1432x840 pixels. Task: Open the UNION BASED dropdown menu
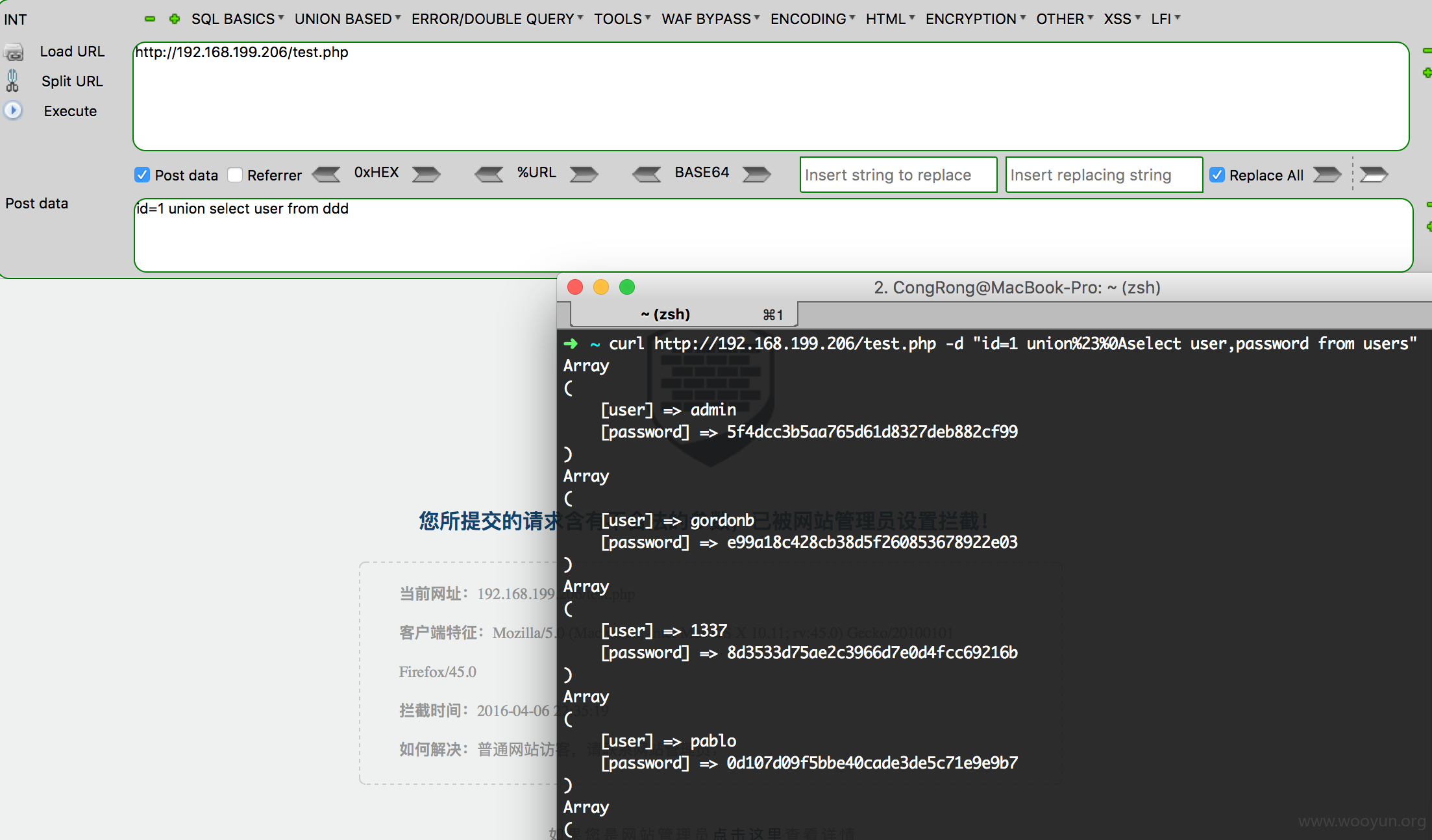[348, 19]
